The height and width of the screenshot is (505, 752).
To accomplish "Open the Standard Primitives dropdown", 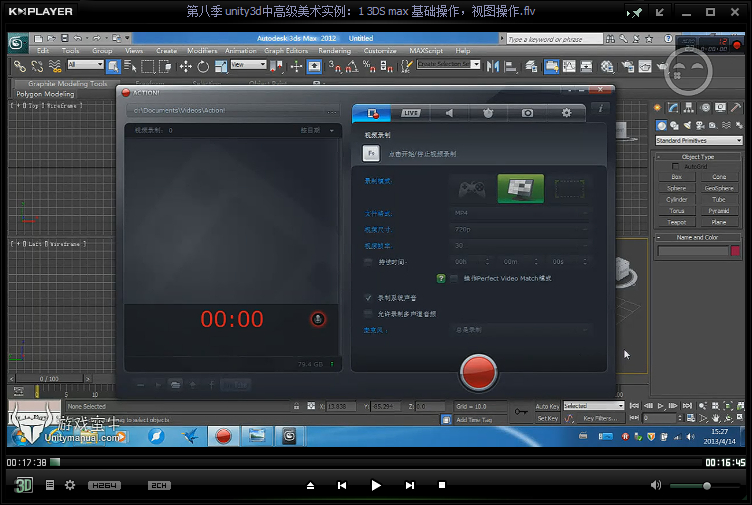I will tap(698, 141).
